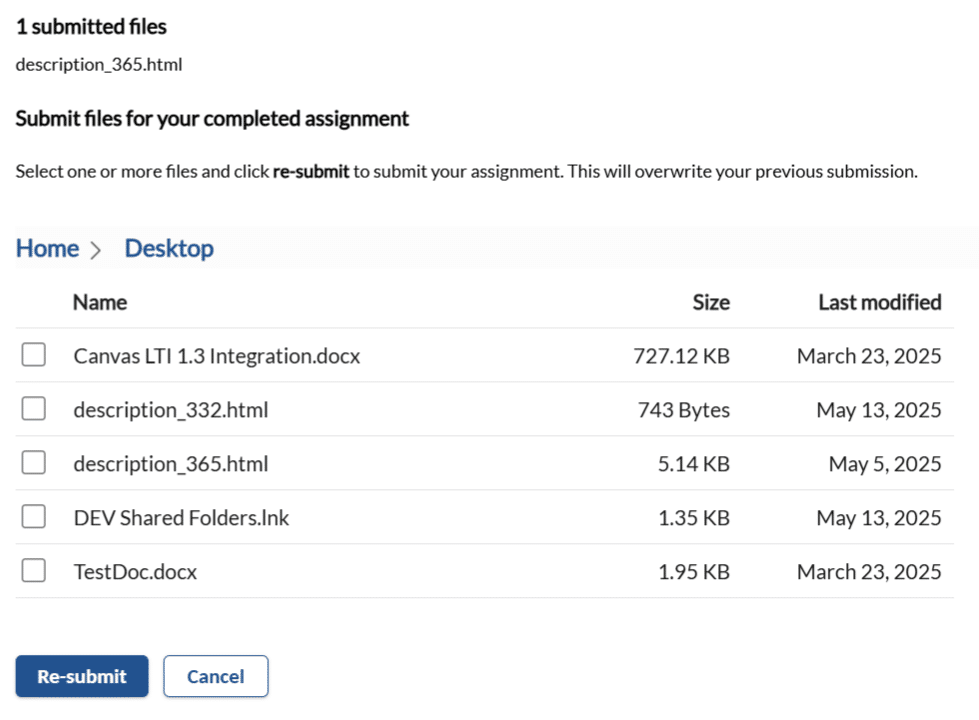This screenshot has width=979, height=720.
Task: Open the Desktop breadcrumb link
Action: pyautogui.click(x=168, y=247)
